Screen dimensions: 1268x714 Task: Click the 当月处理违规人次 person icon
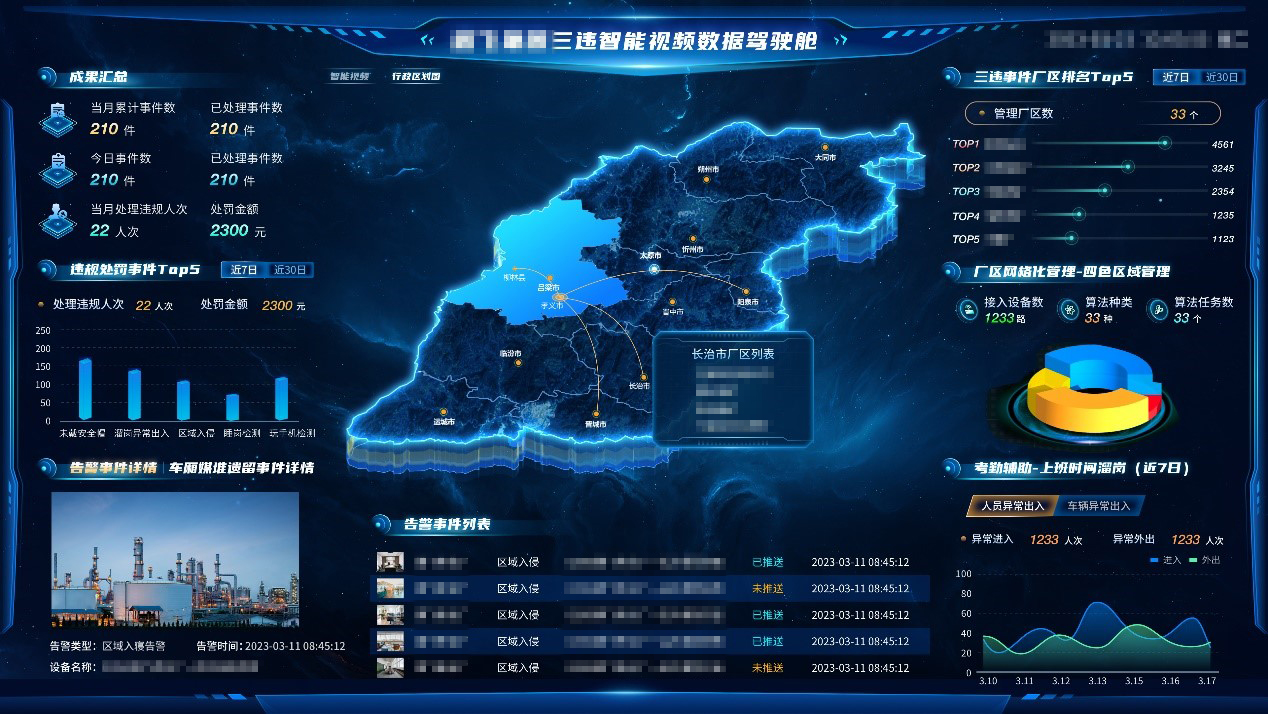pyautogui.click(x=58, y=220)
